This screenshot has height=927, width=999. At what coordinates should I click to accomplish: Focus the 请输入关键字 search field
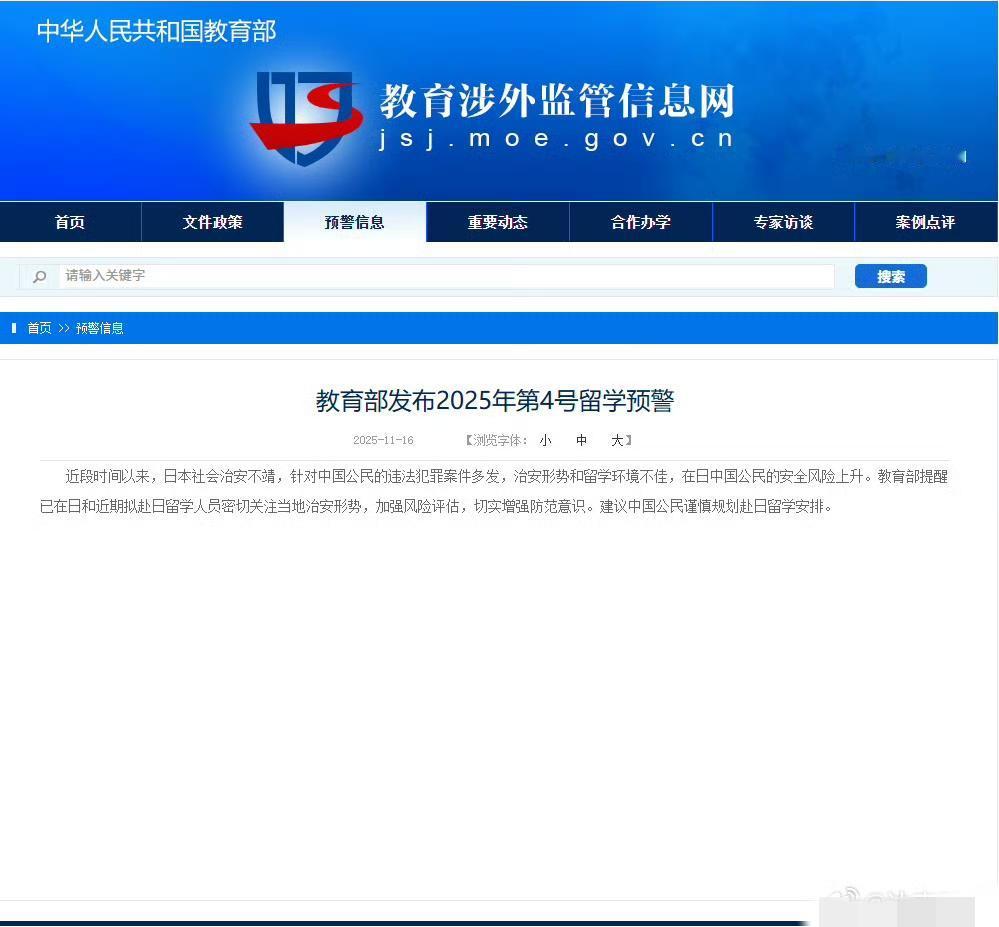pyautogui.click(x=446, y=276)
